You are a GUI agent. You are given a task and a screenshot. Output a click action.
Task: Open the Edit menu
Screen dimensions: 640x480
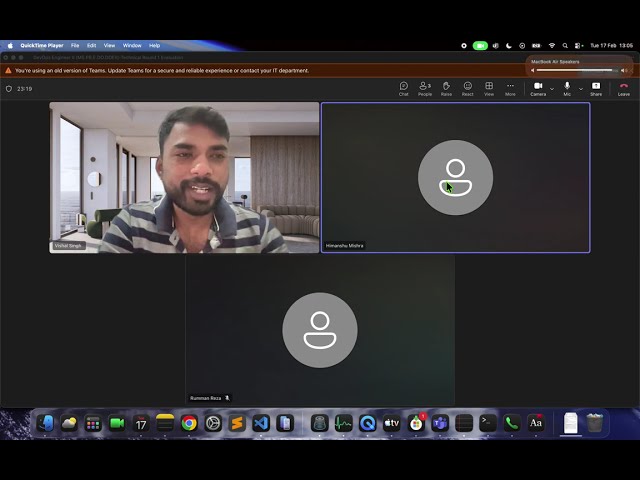tap(91, 45)
